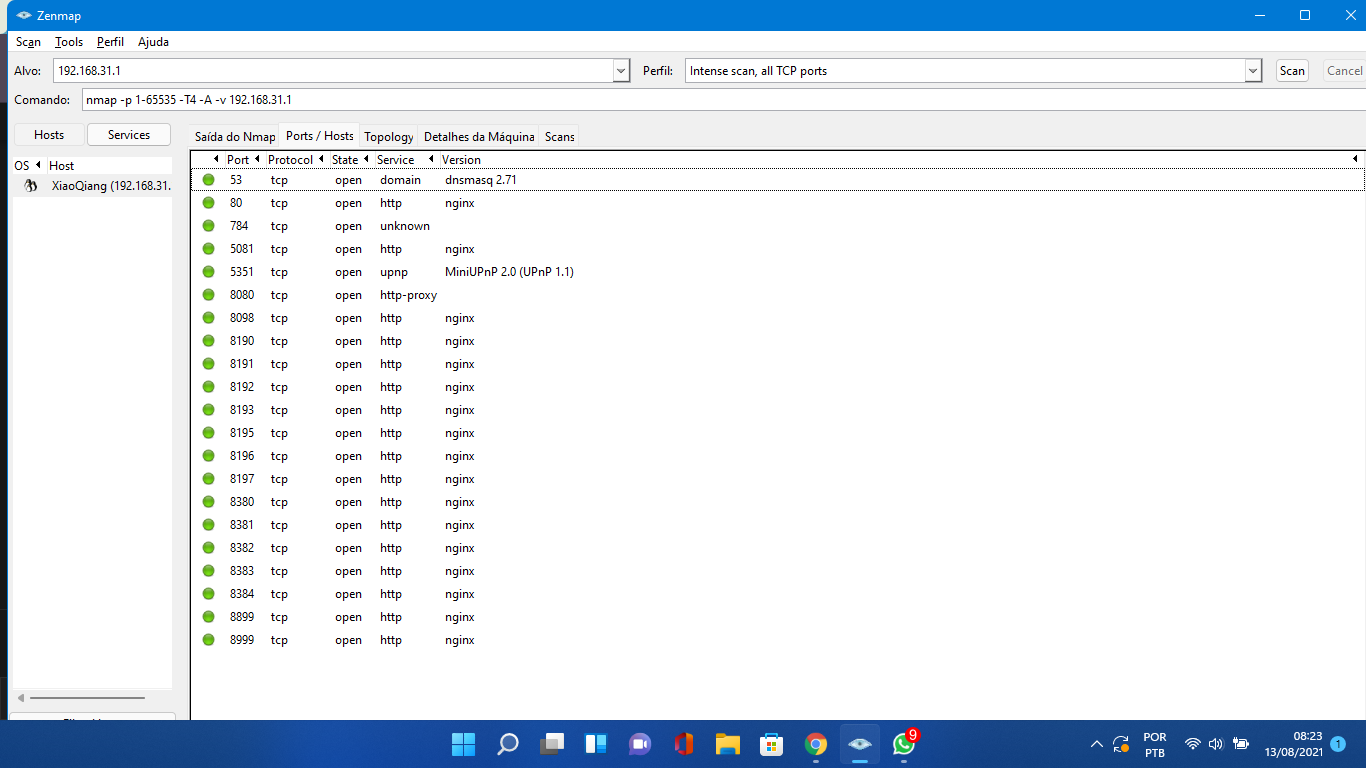Show hidden system tray icons chevron
1366x768 pixels.
(1097, 744)
